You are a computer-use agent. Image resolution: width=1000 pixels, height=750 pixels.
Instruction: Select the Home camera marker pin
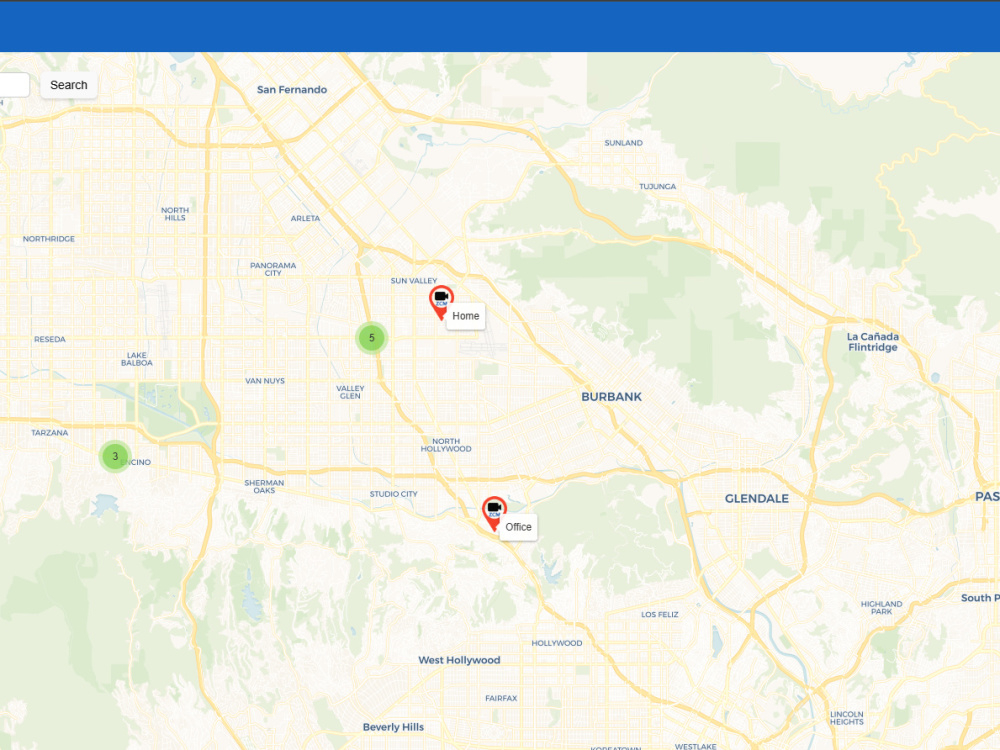click(441, 302)
